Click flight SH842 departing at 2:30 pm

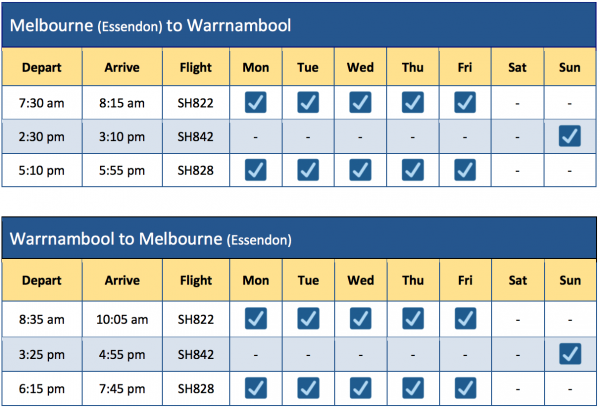pos(195,136)
